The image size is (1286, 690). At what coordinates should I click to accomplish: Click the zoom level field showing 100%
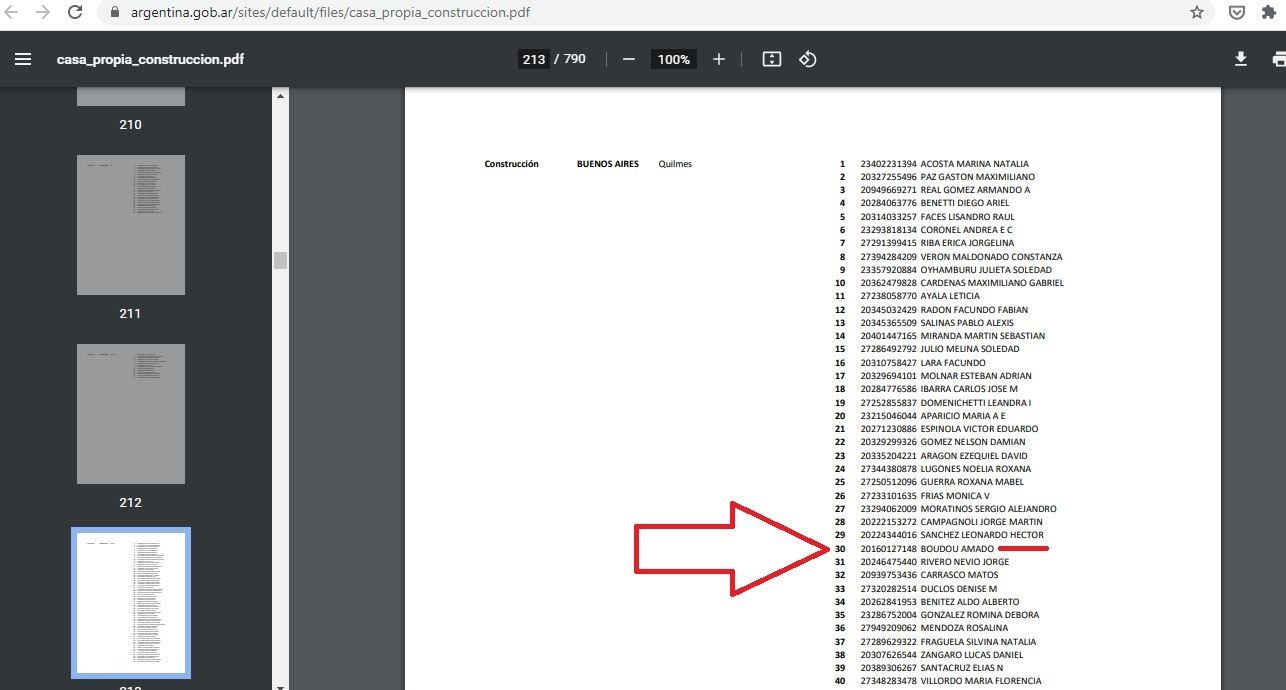673,59
